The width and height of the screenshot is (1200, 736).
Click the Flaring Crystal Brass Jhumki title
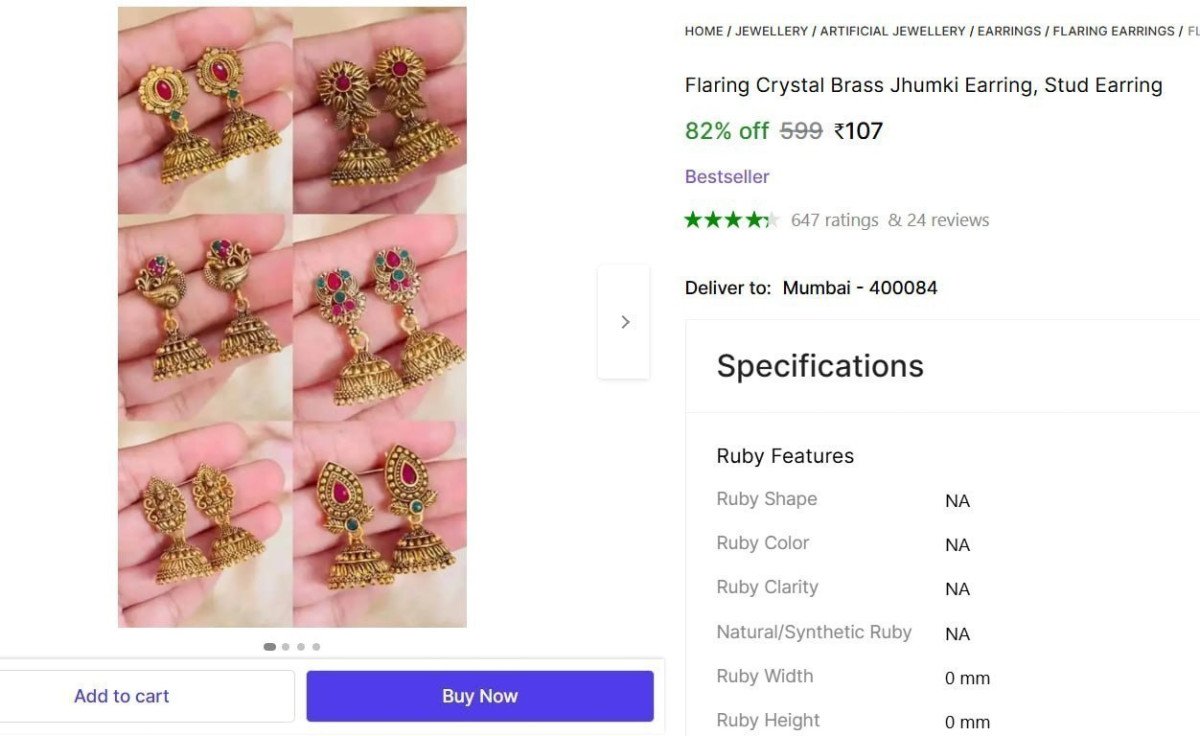point(923,86)
